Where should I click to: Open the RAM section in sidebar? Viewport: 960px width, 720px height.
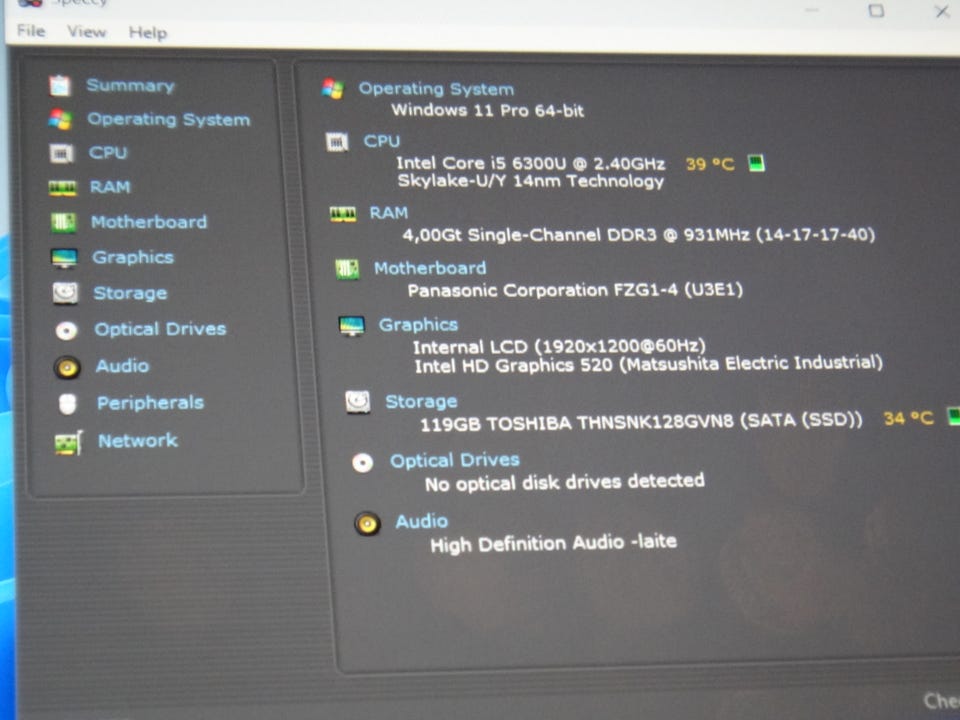110,187
